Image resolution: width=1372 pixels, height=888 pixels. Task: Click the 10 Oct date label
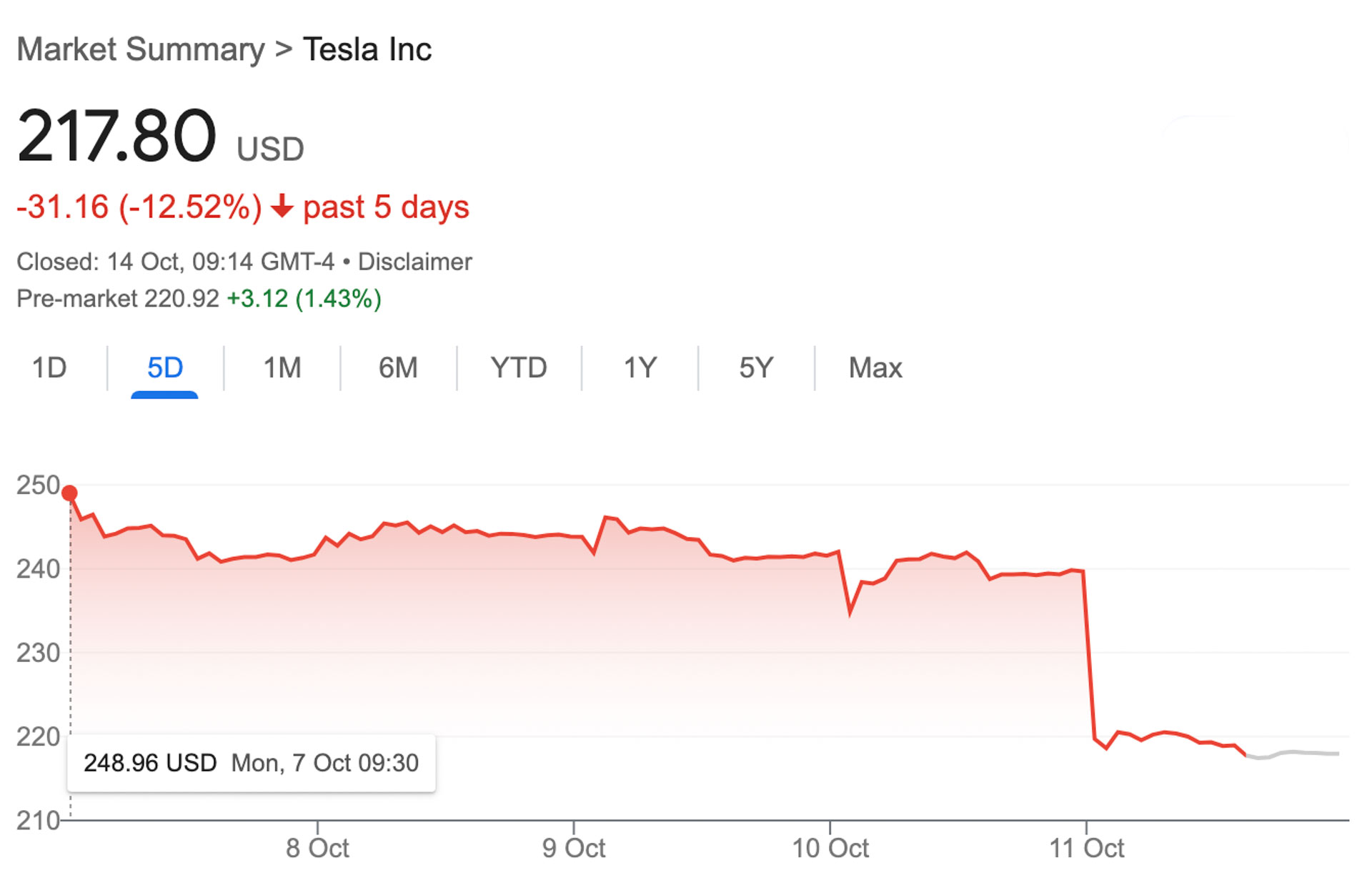click(x=830, y=849)
